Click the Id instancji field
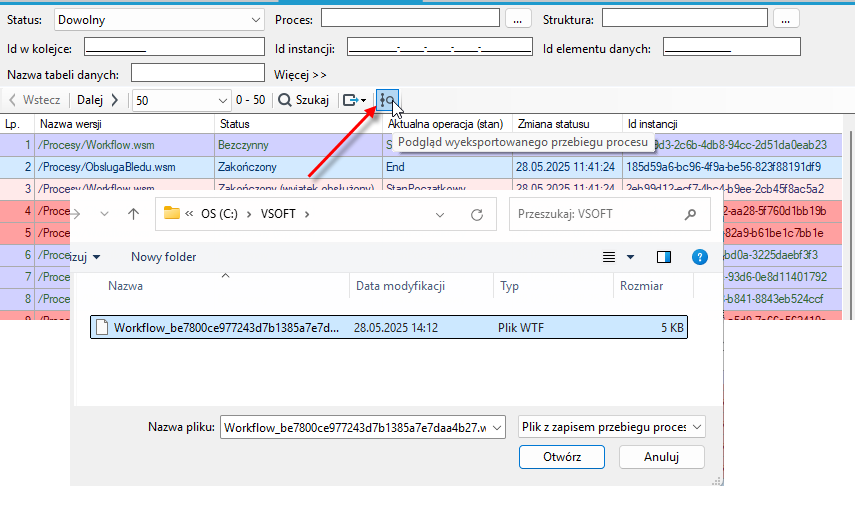 [x=440, y=47]
